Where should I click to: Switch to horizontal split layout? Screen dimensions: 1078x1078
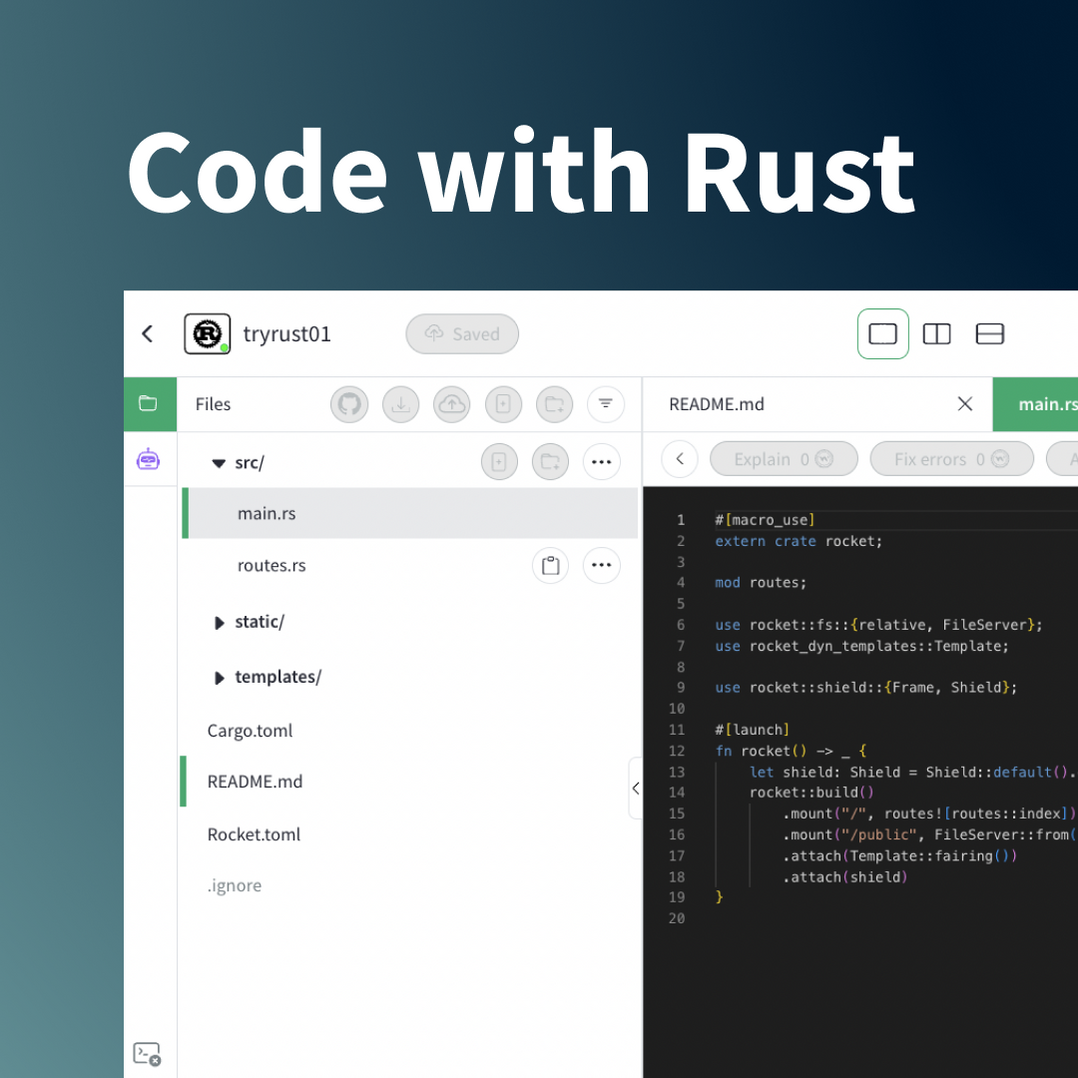990,334
